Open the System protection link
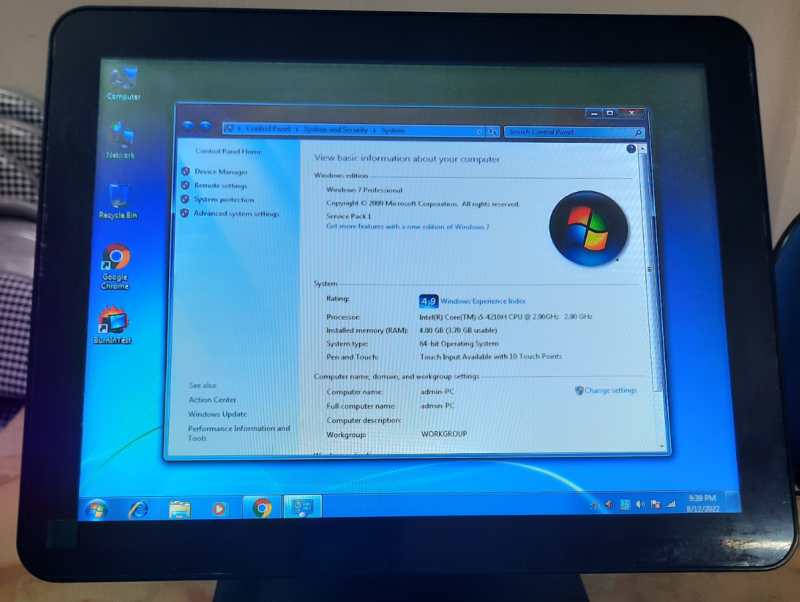 pyautogui.click(x=223, y=199)
